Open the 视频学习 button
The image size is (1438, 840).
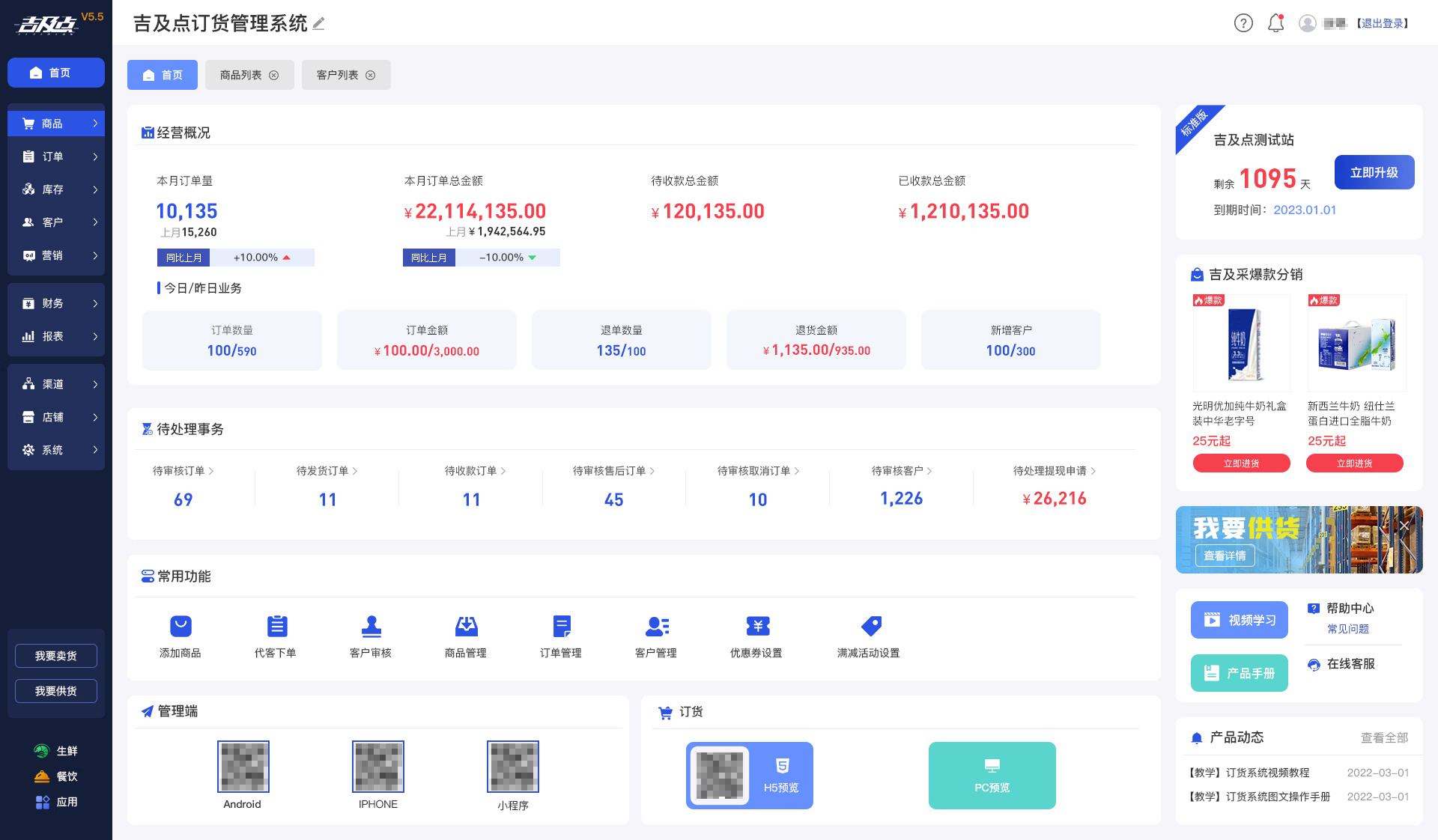1240,620
